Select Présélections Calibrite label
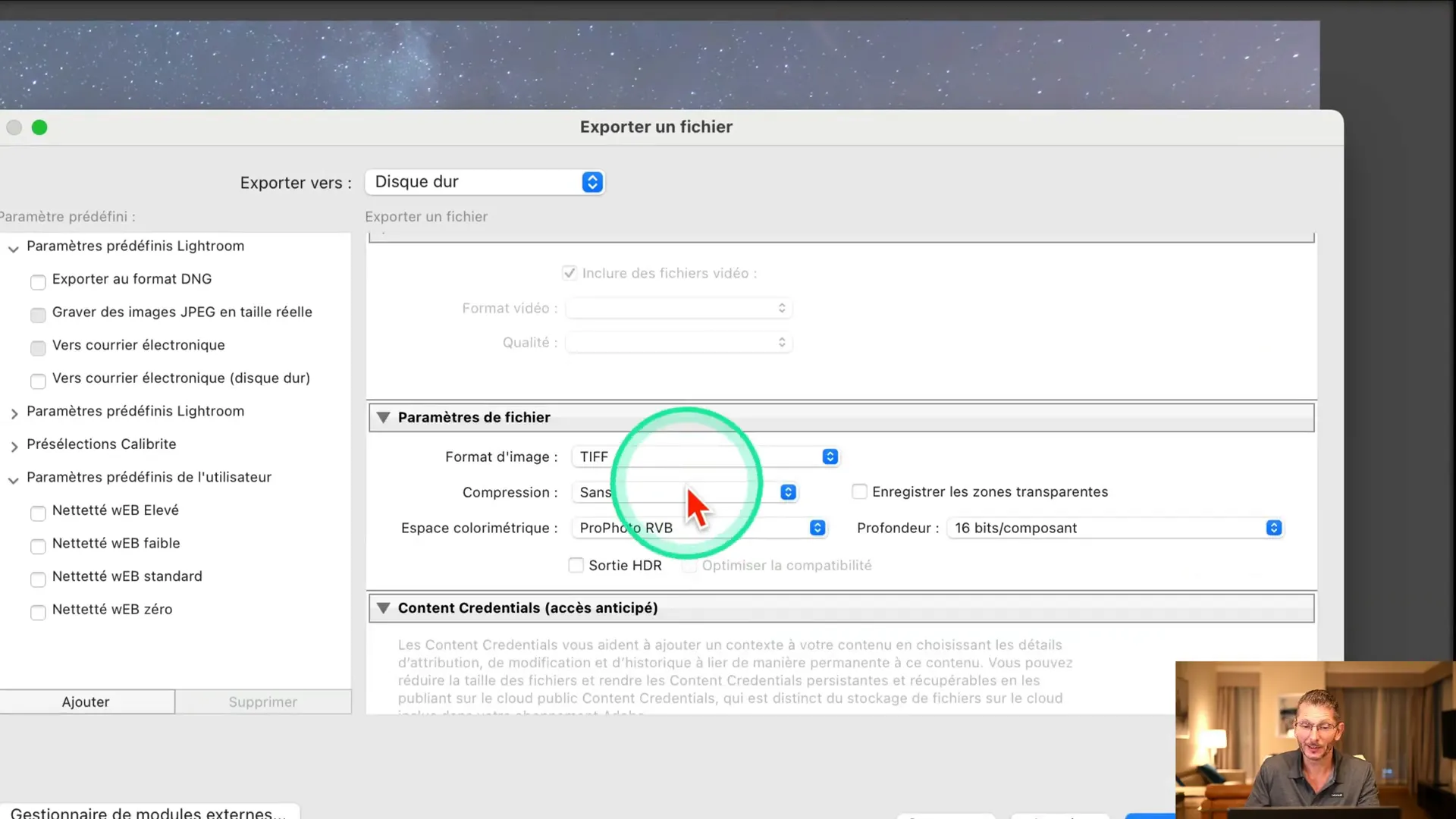The image size is (1456, 819). pos(102,444)
